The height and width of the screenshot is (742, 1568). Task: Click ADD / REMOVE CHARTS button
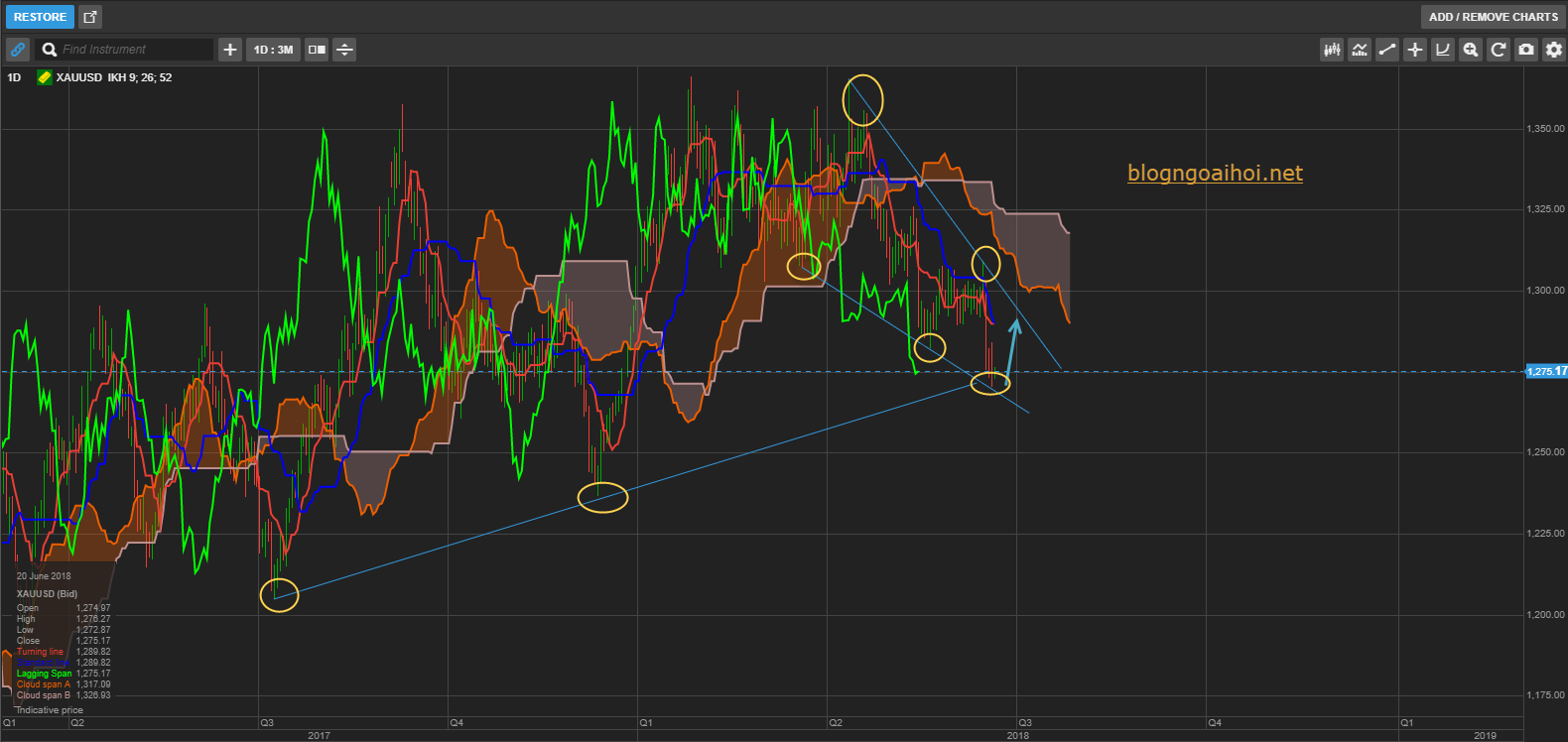1493,17
